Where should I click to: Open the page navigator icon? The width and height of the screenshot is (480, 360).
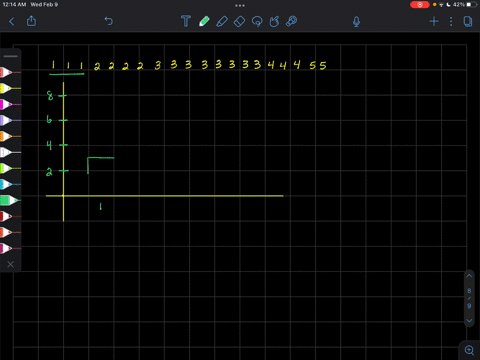(468, 22)
